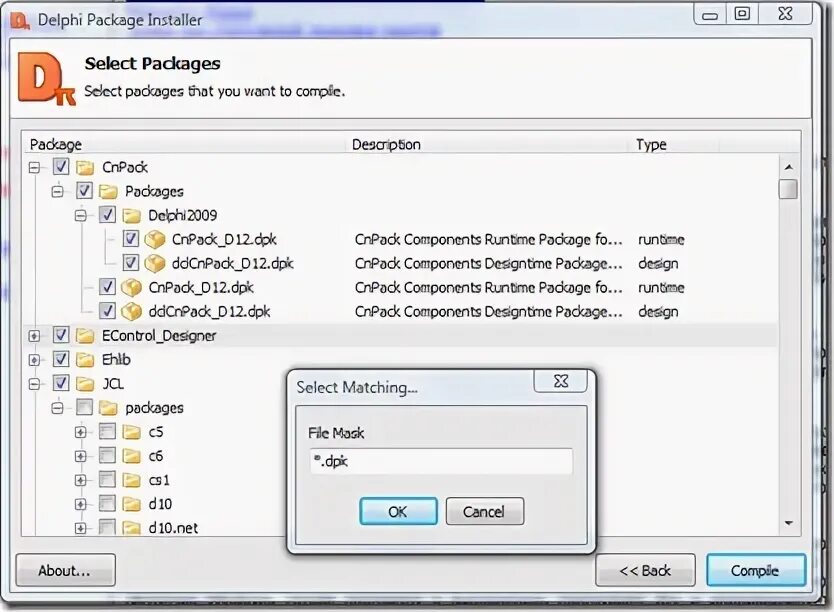Go to previous step with << Back
This screenshot has height=612, width=834.
pos(645,570)
